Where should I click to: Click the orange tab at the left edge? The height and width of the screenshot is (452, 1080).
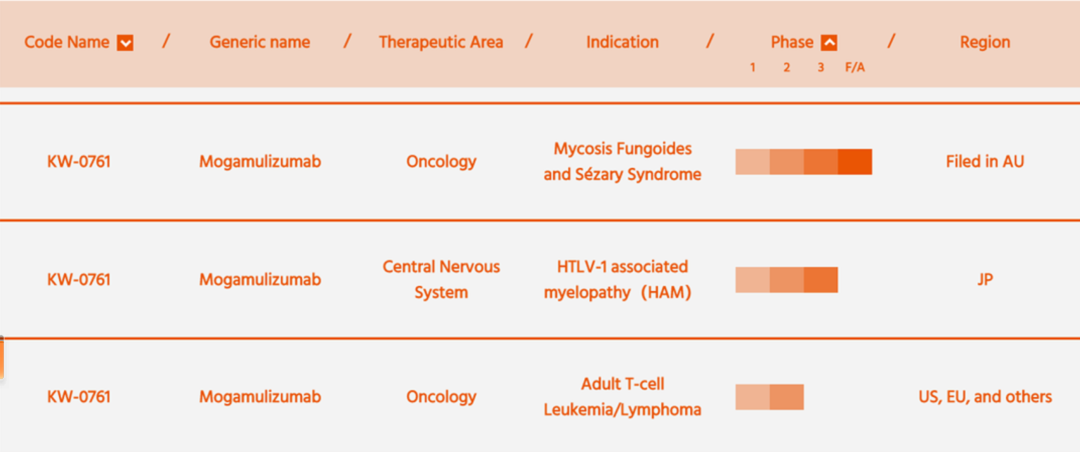click(2, 358)
